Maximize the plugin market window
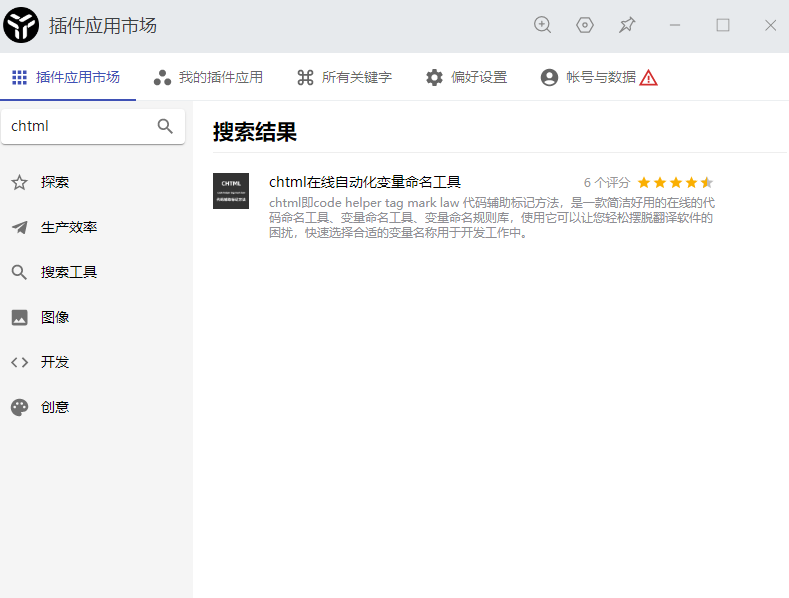 (x=723, y=25)
